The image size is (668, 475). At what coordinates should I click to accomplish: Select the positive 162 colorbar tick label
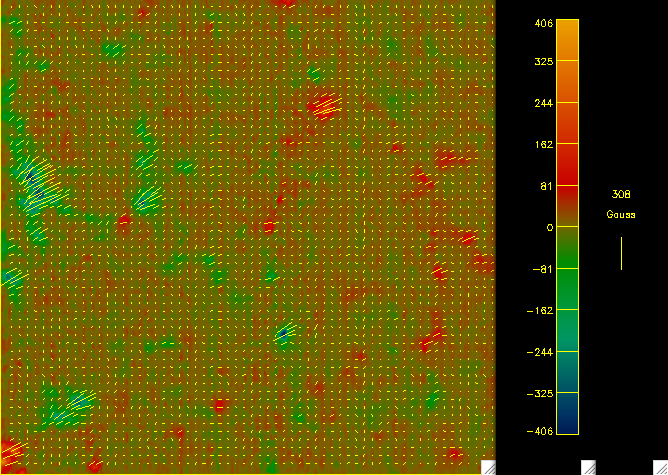point(544,144)
